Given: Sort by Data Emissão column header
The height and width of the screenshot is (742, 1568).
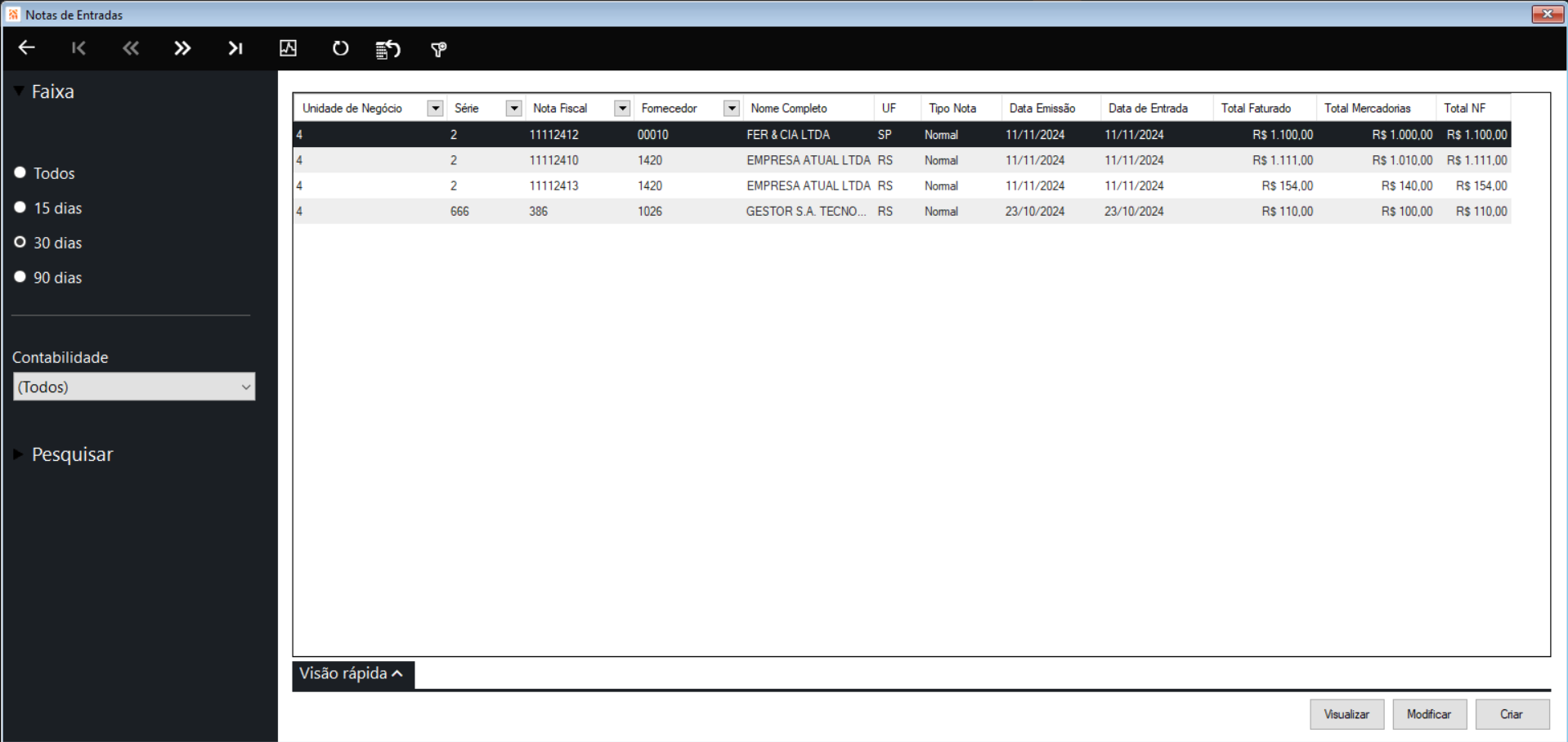Looking at the screenshot, I should tap(1051, 108).
